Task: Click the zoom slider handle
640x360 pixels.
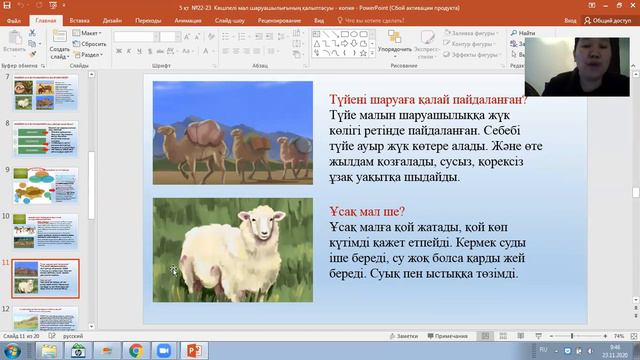Action: click(x=572, y=336)
